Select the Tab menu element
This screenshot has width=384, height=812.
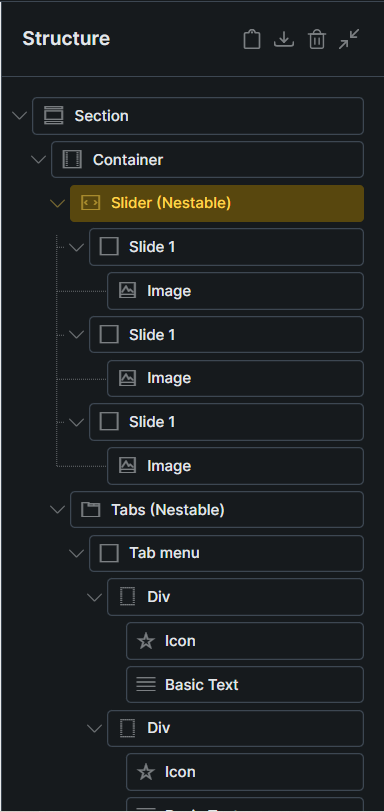pyautogui.click(x=226, y=554)
